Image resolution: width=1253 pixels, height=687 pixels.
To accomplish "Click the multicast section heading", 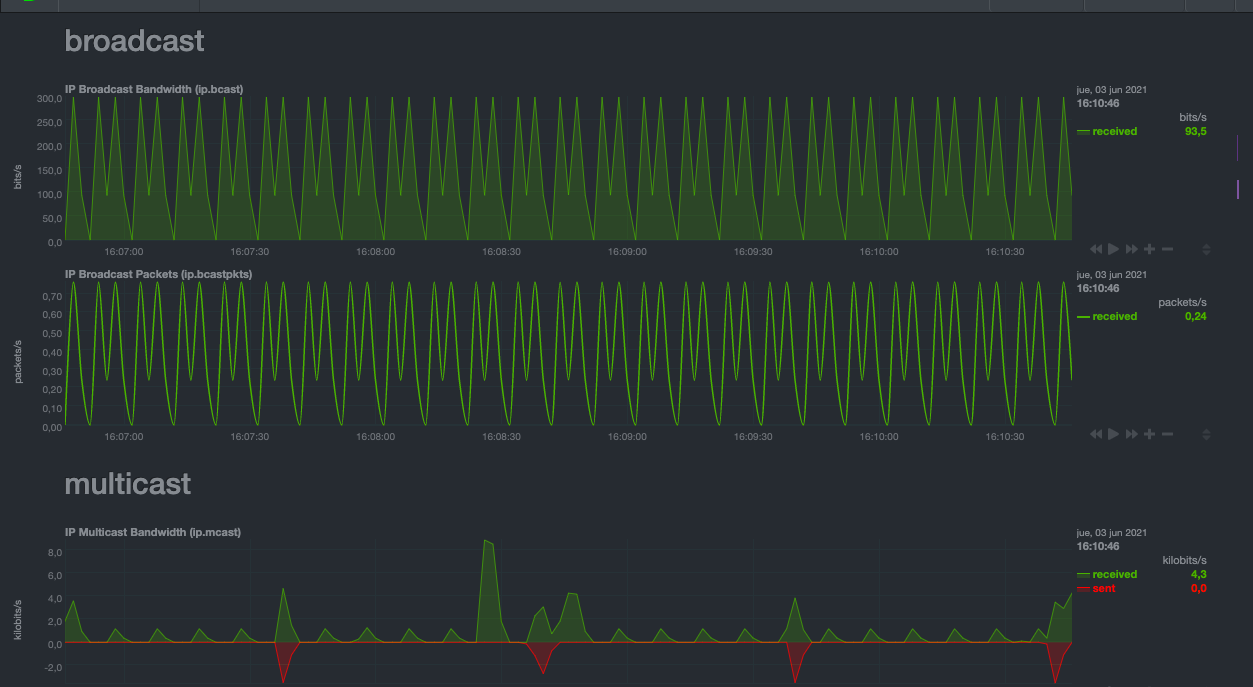I will coord(127,484).
